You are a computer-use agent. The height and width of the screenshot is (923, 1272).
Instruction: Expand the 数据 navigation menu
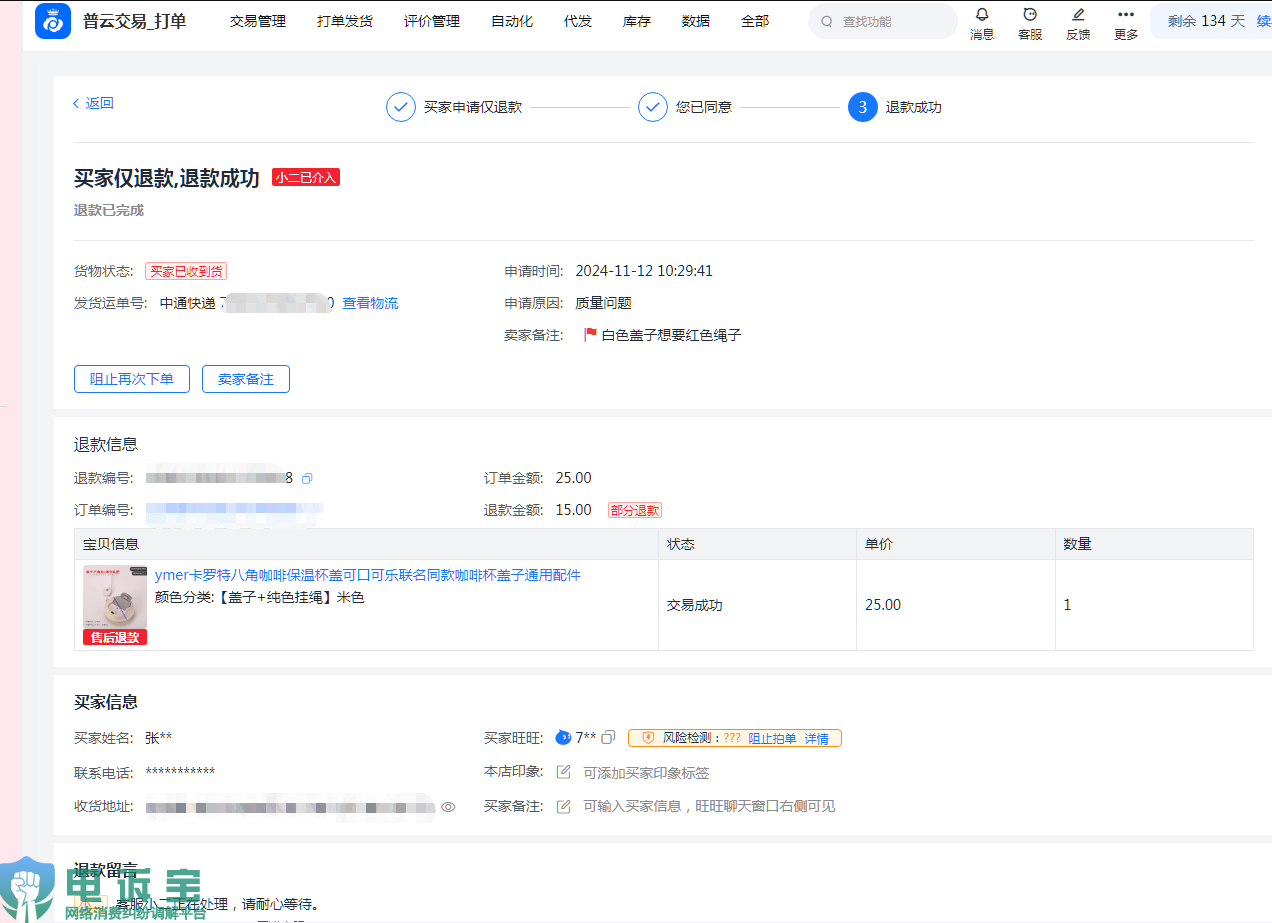[x=695, y=21]
